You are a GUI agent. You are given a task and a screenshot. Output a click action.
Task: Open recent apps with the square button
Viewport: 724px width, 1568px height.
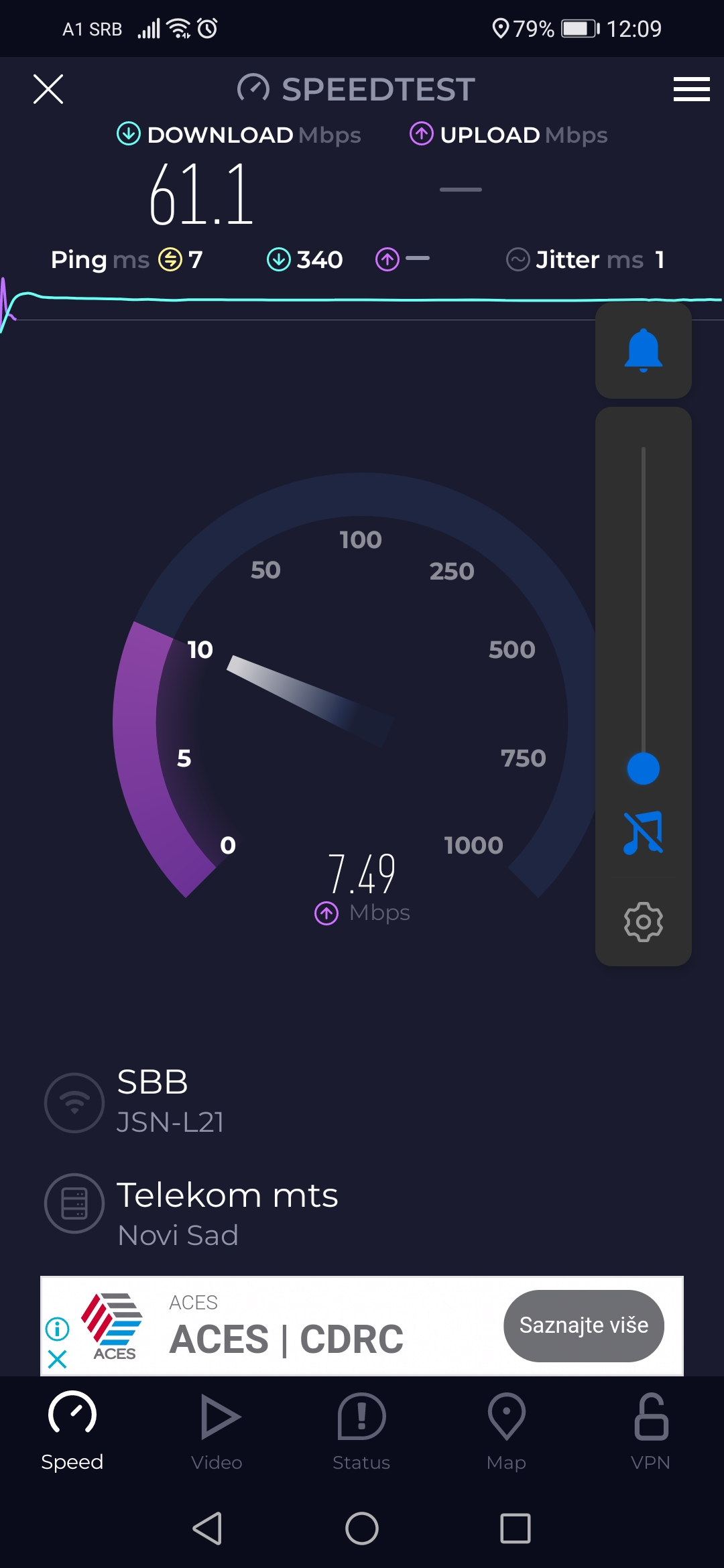click(515, 1528)
